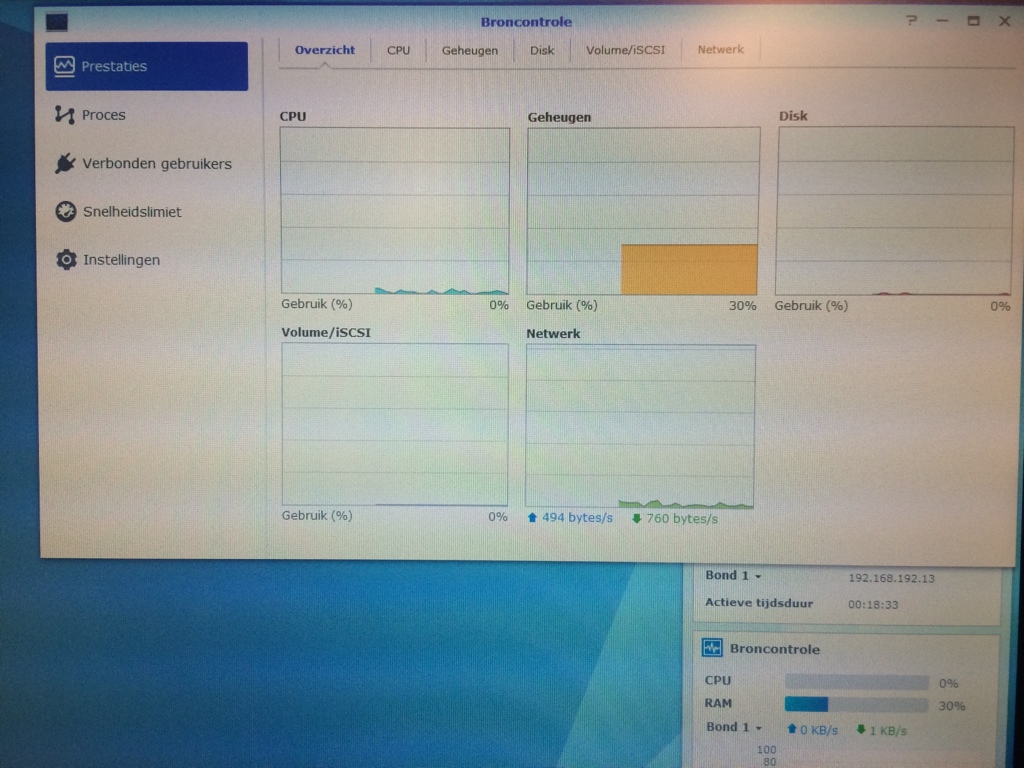The width and height of the screenshot is (1024, 768).
Task: Open the Snelheidslimiet gauge icon
Action: (65, 211)
